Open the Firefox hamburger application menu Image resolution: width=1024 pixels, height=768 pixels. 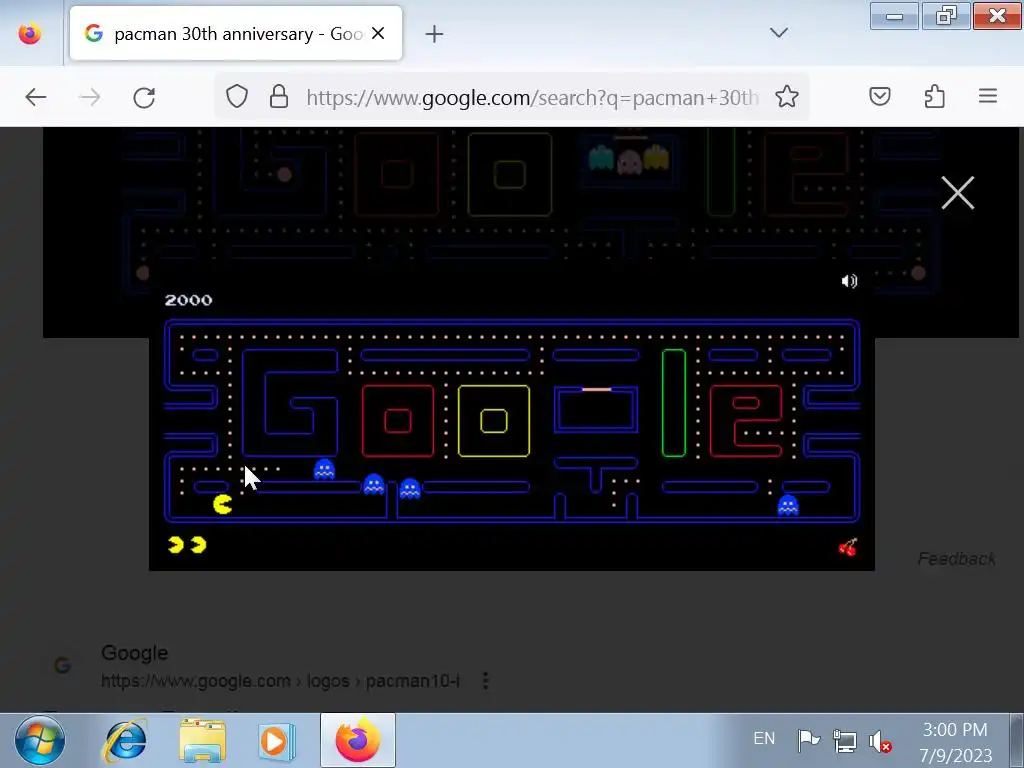pos(988,97)
